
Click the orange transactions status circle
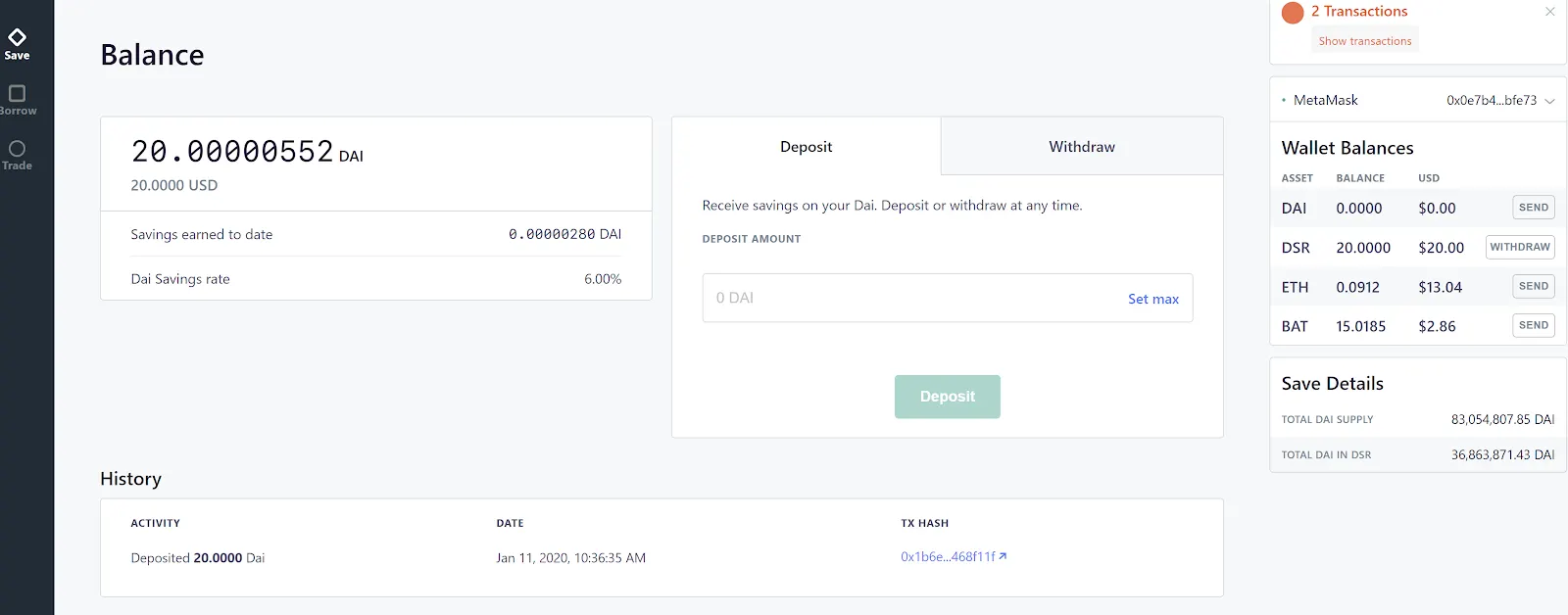pyautogui.click(x=1293, y=13)
